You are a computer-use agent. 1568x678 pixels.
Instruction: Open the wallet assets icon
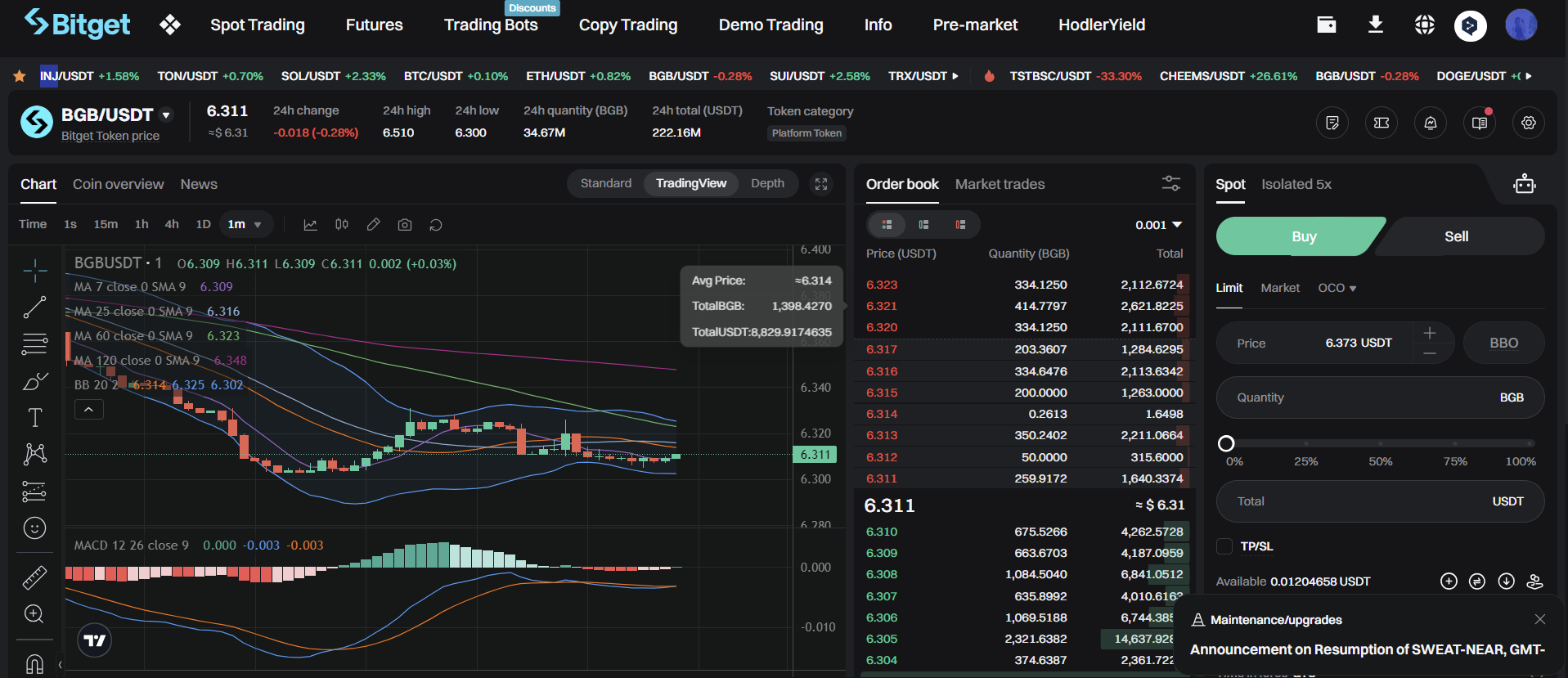click(x=1327, y=25)
